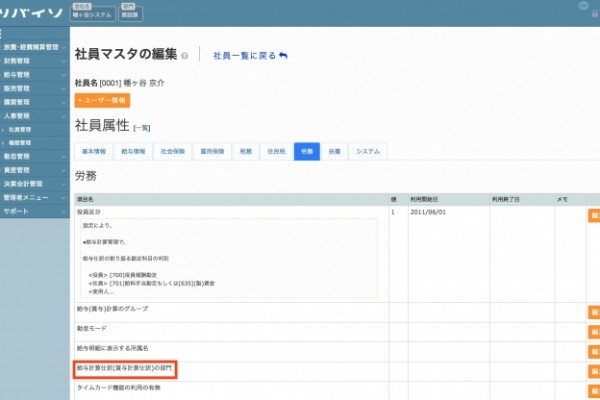This screenshot has height=400, width=600.
Task: Click the back arrow icon after 社員一覧に戻る
Action: tap(283, 56)
